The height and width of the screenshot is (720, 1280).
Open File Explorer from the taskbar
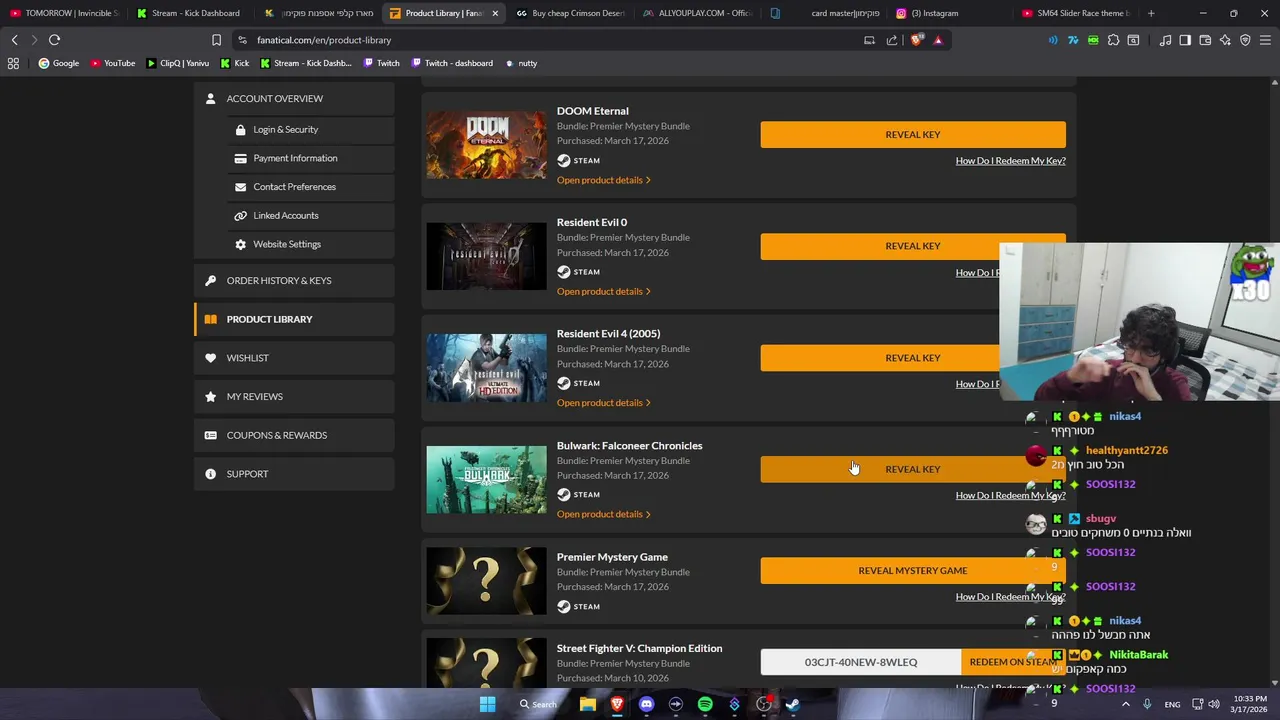[588, 704]
